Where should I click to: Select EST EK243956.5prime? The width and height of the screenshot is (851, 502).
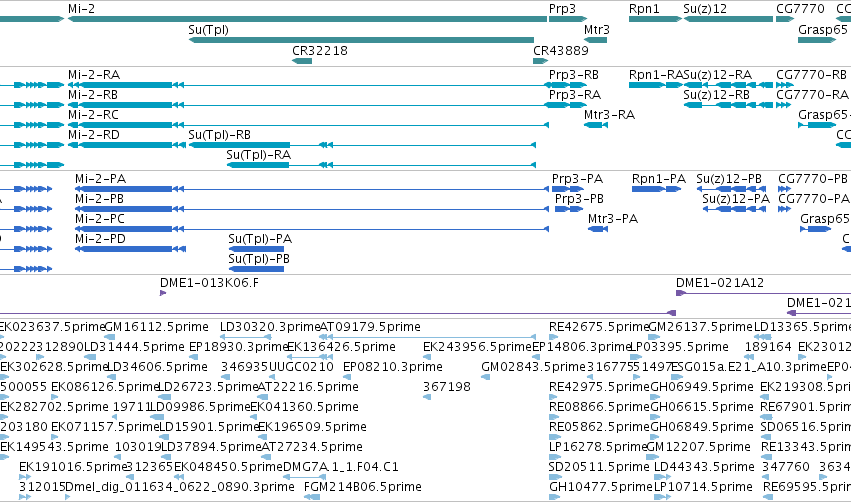[427, 358]
